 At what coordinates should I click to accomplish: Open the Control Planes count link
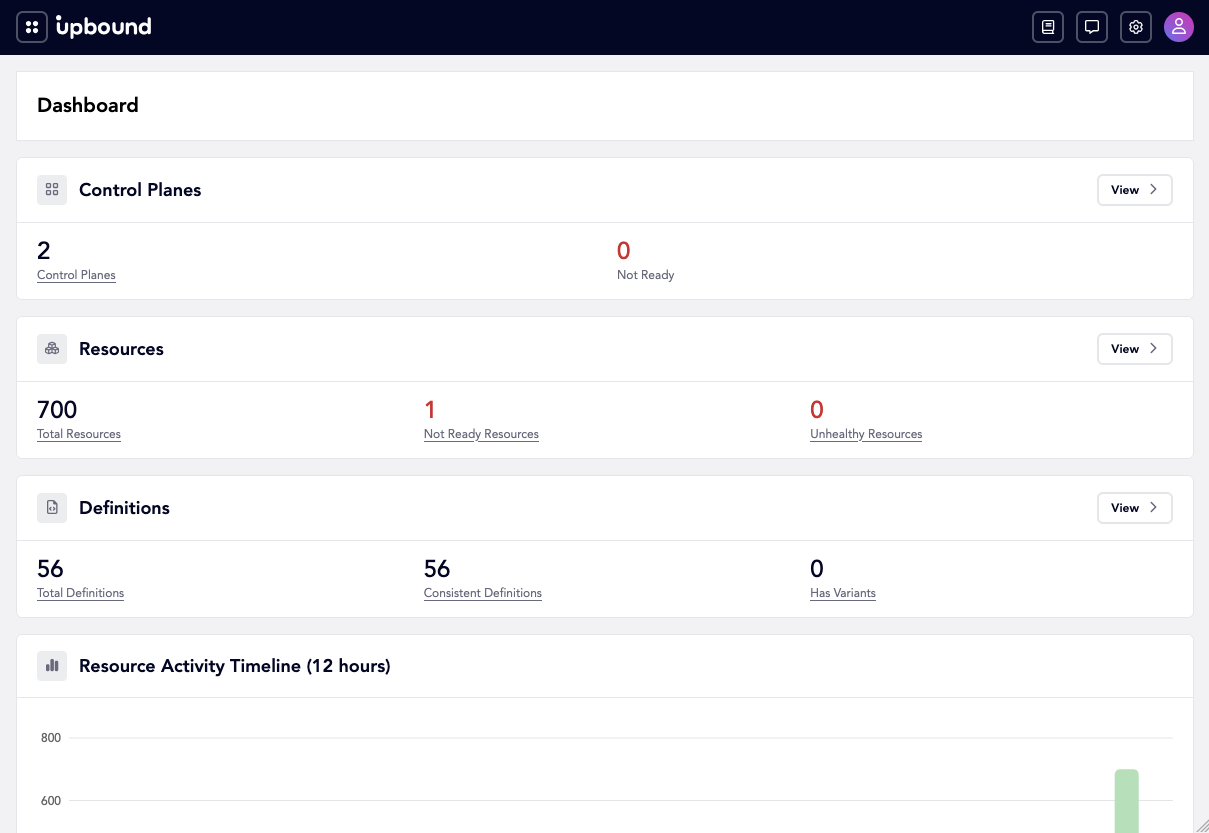coord(76,275)
